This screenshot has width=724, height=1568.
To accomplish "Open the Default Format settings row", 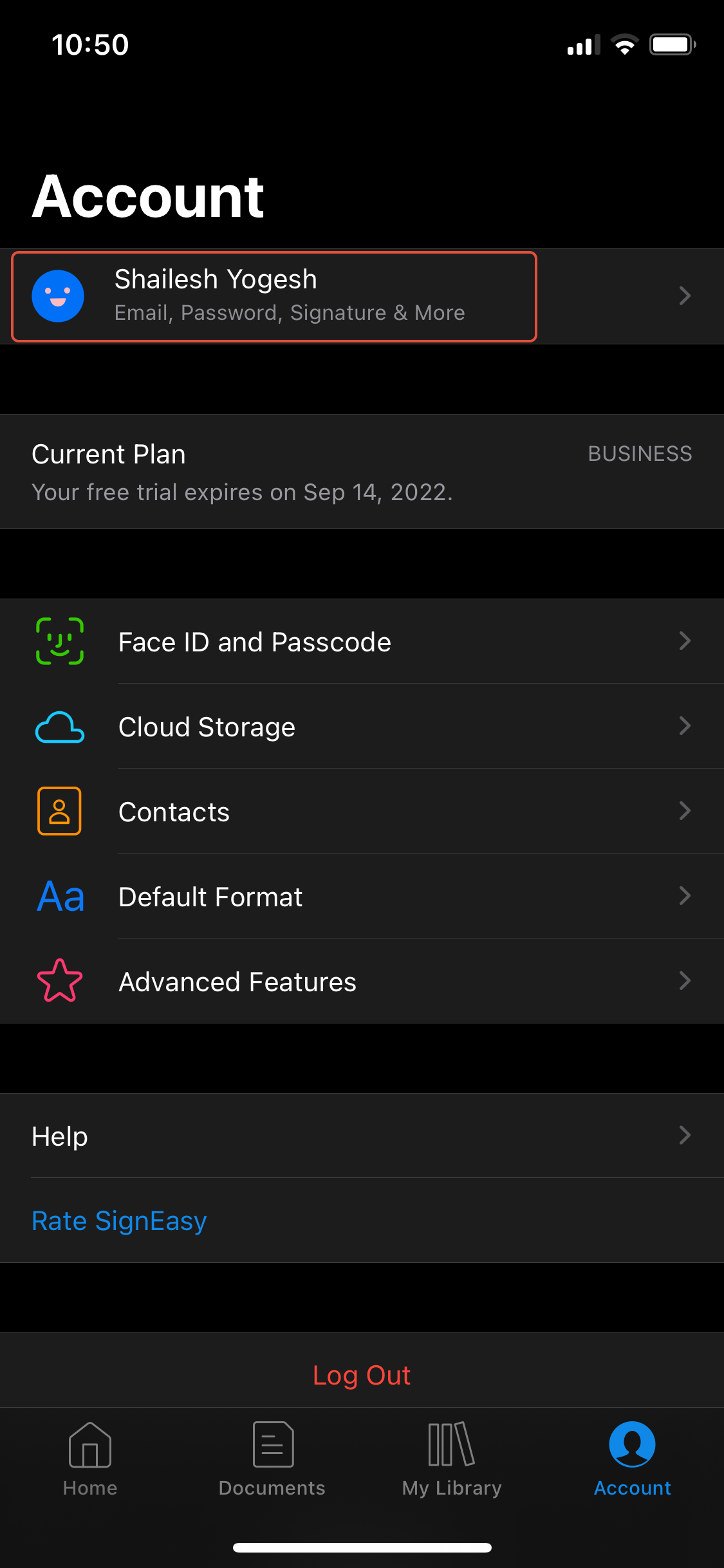I will [x=362, y=896].
